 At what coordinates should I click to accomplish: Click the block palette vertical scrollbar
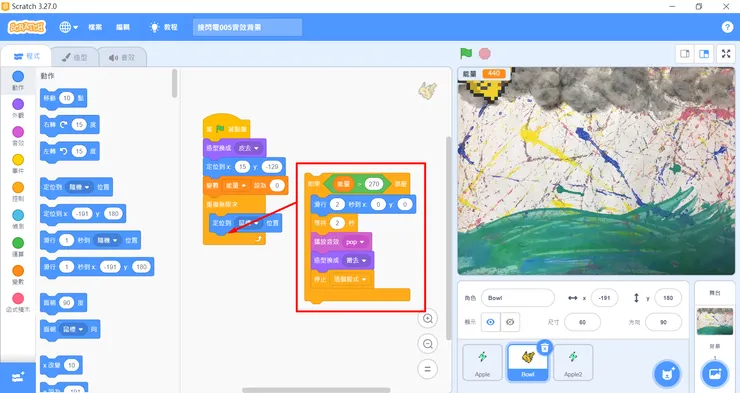(175, 84)
